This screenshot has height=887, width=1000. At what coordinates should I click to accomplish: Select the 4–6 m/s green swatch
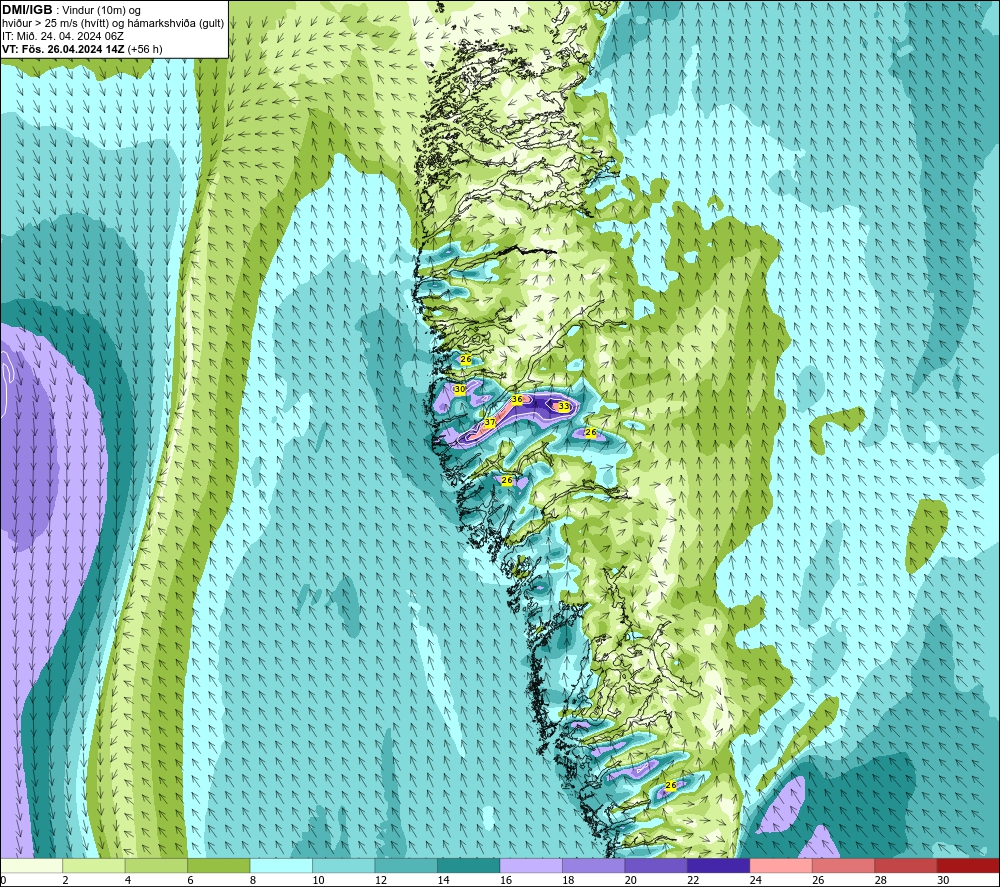click(x=156, y=866)
